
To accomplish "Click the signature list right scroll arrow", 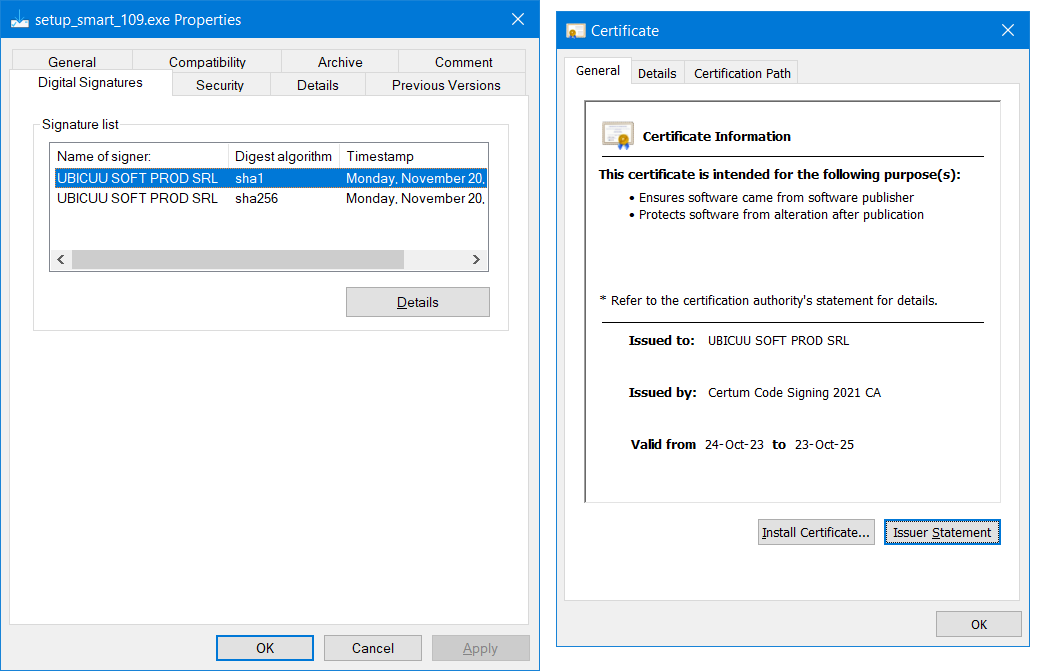I will 476,259.
